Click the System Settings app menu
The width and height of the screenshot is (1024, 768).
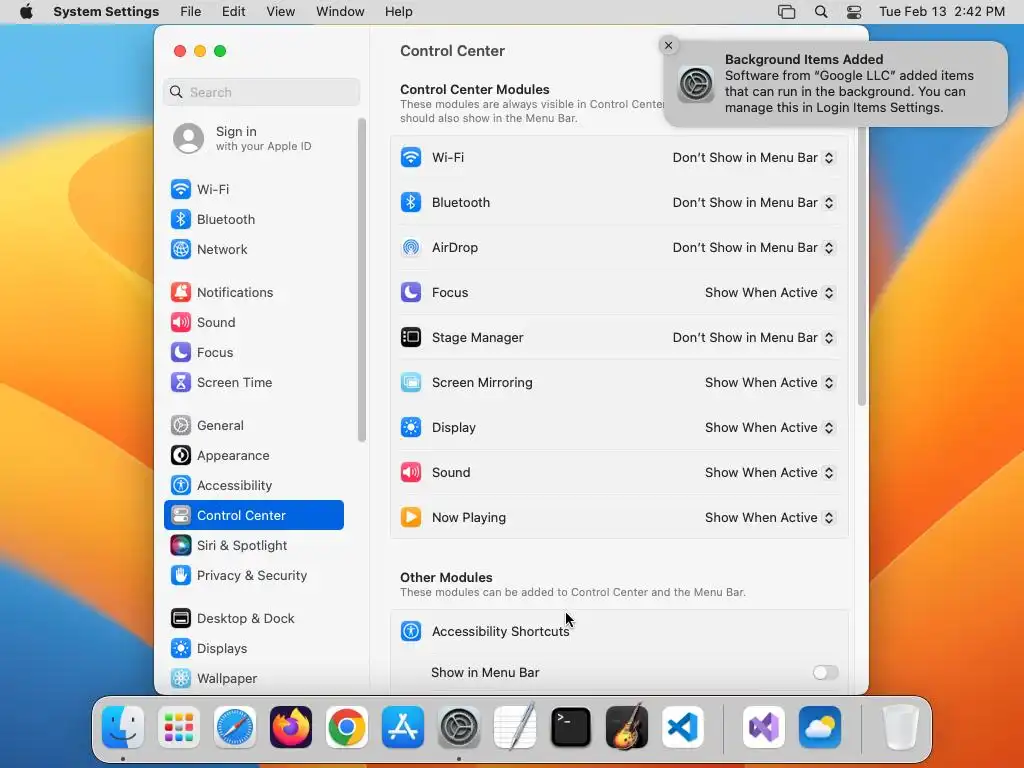point(106,12)
